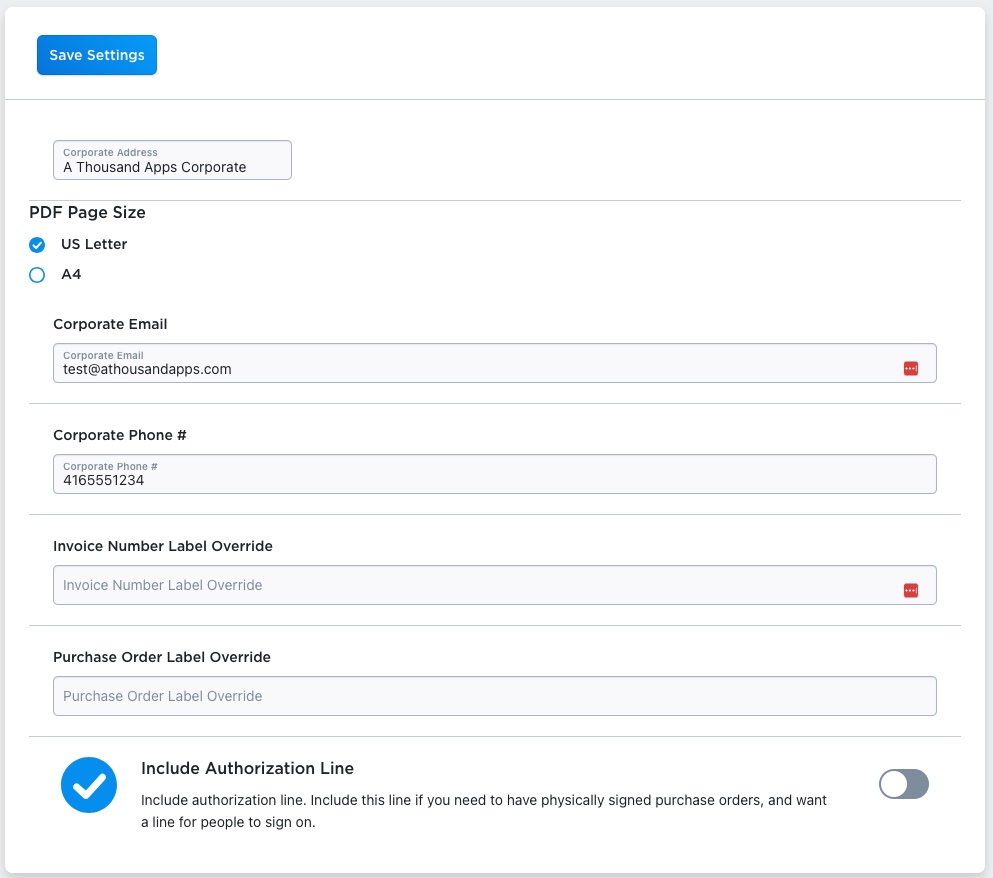Click into Invoice Number Label Override field

coord(495,585)
